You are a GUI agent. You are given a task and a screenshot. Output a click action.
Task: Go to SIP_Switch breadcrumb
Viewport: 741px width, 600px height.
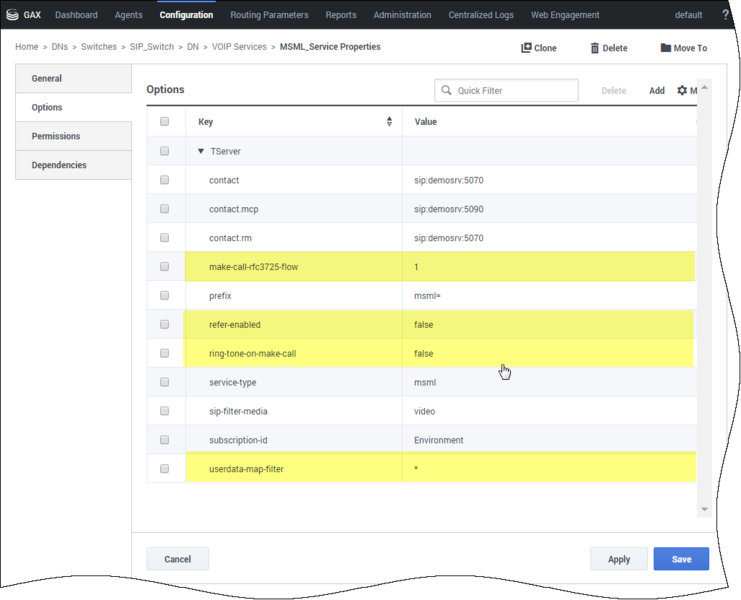pos(152,47)
